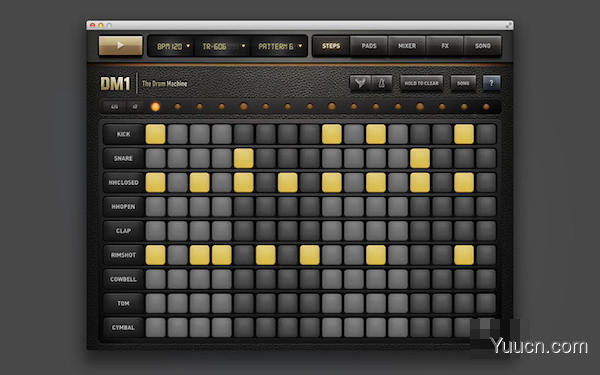The height and width of the screenshot is (375, 600).
Task: Switch to the Steps tab
Action: 331,46
